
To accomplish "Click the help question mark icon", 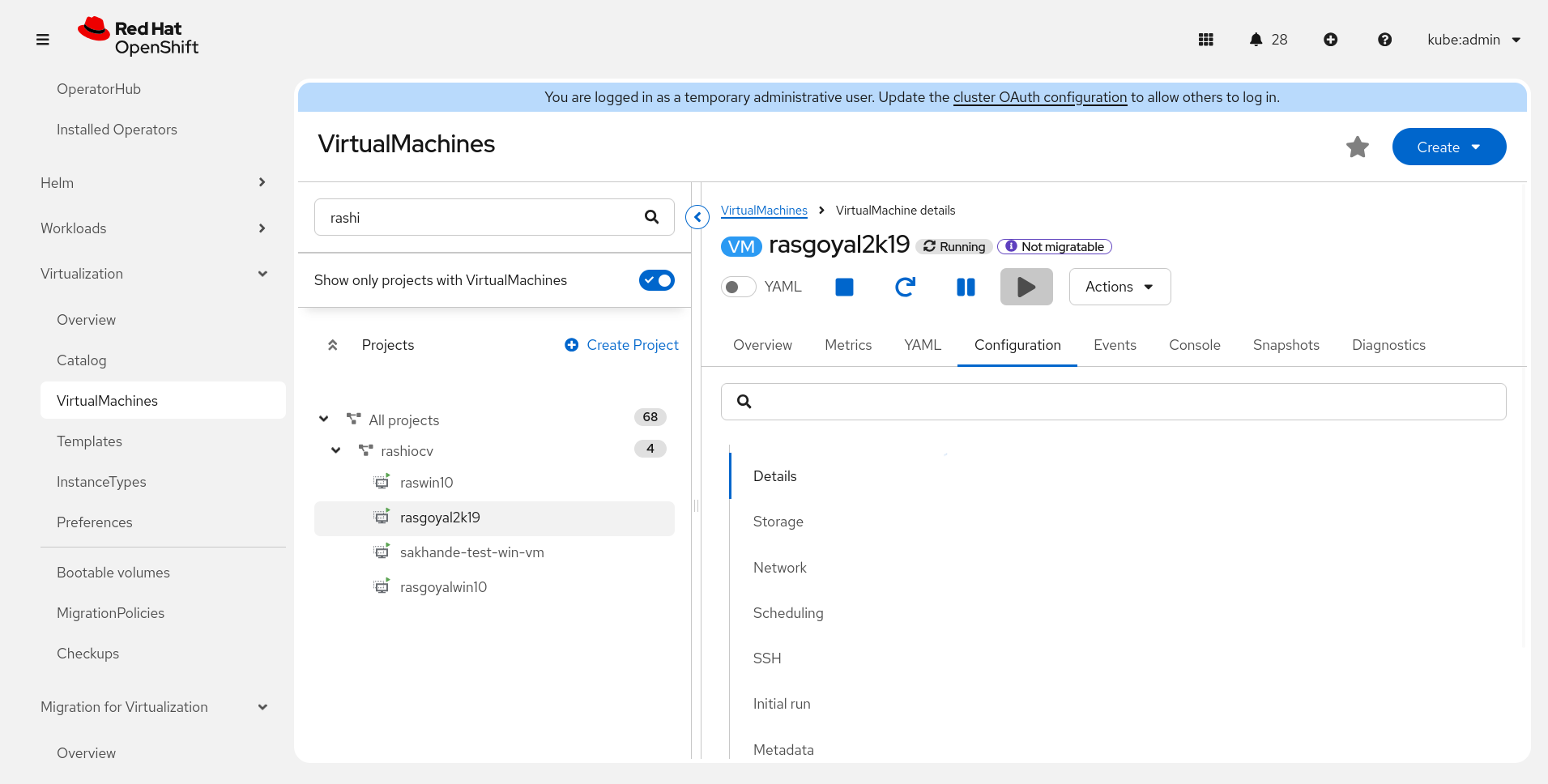I will coord(1384,40).
